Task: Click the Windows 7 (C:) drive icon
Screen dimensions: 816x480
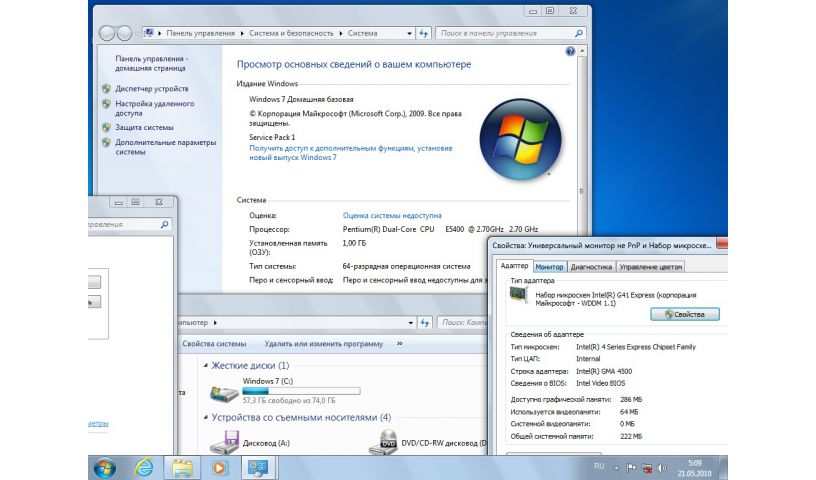Action: (224, 392)
